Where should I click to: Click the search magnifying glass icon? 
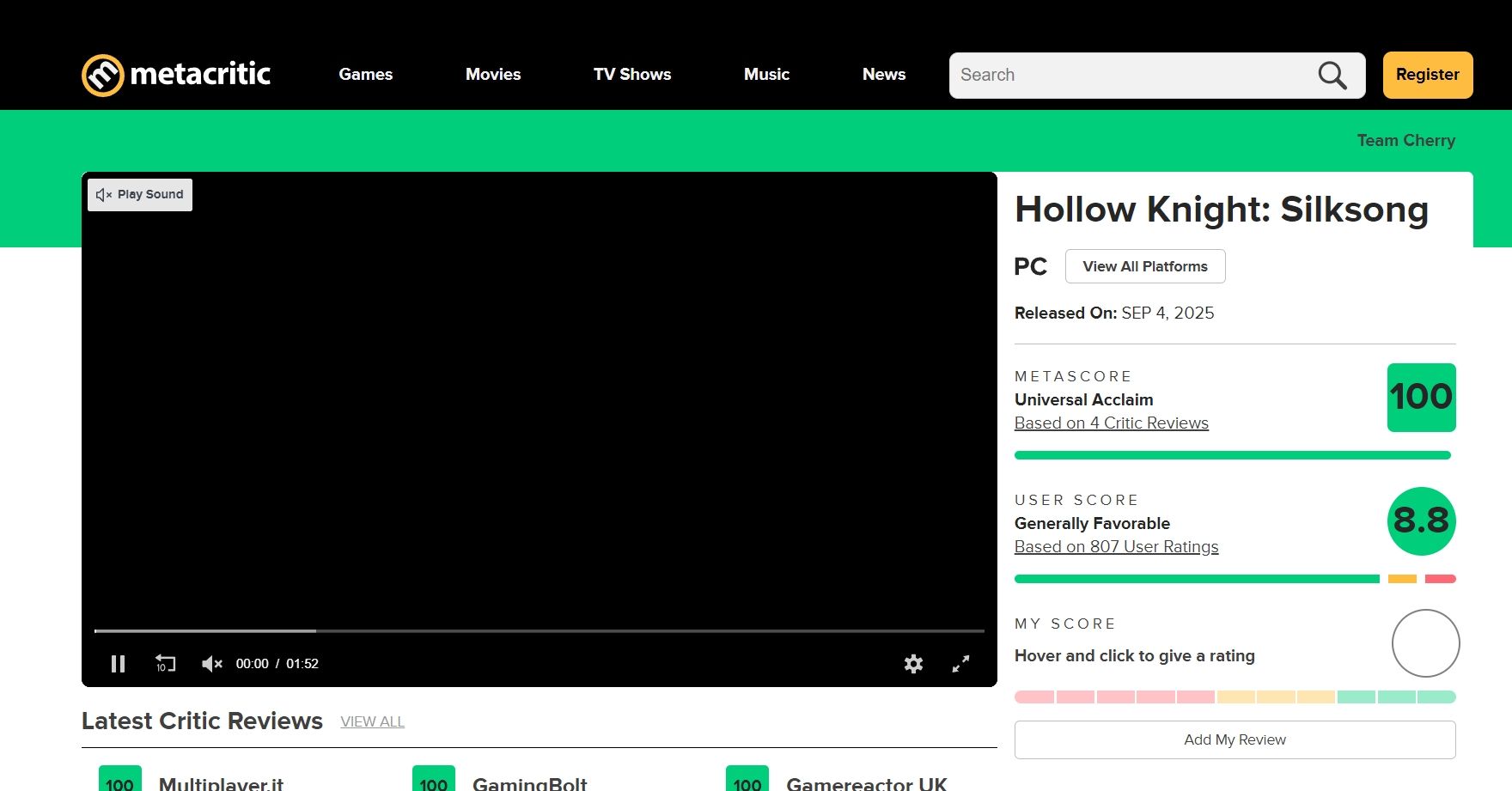[x=1332, y=76]
